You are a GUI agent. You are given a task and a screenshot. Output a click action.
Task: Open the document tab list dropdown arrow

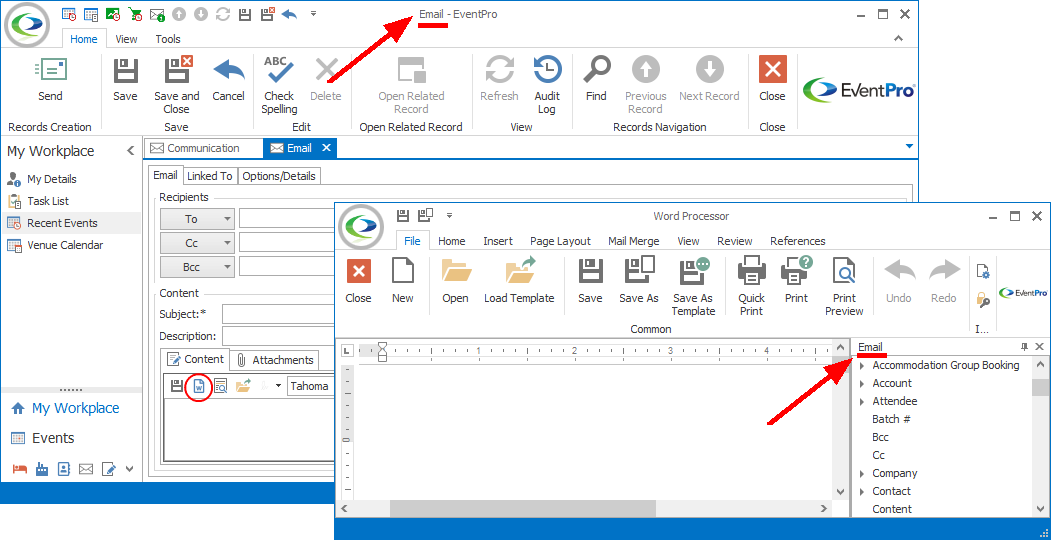(x=909, y=146)
